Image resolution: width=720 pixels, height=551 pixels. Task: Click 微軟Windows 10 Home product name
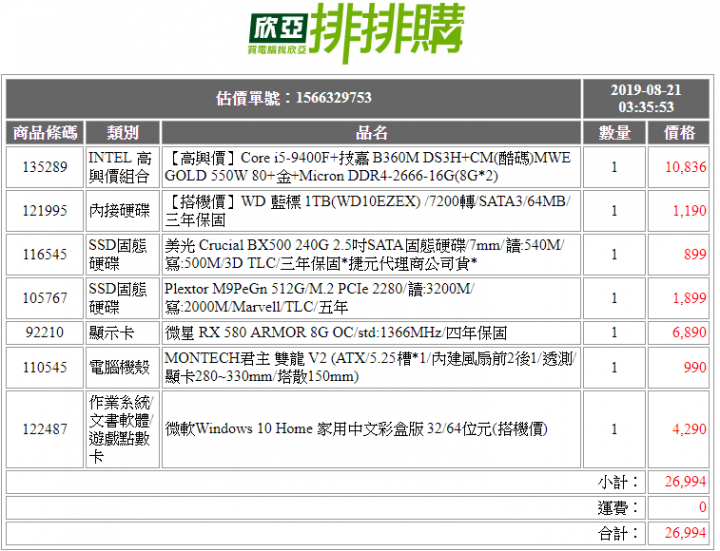pos(356,429)
